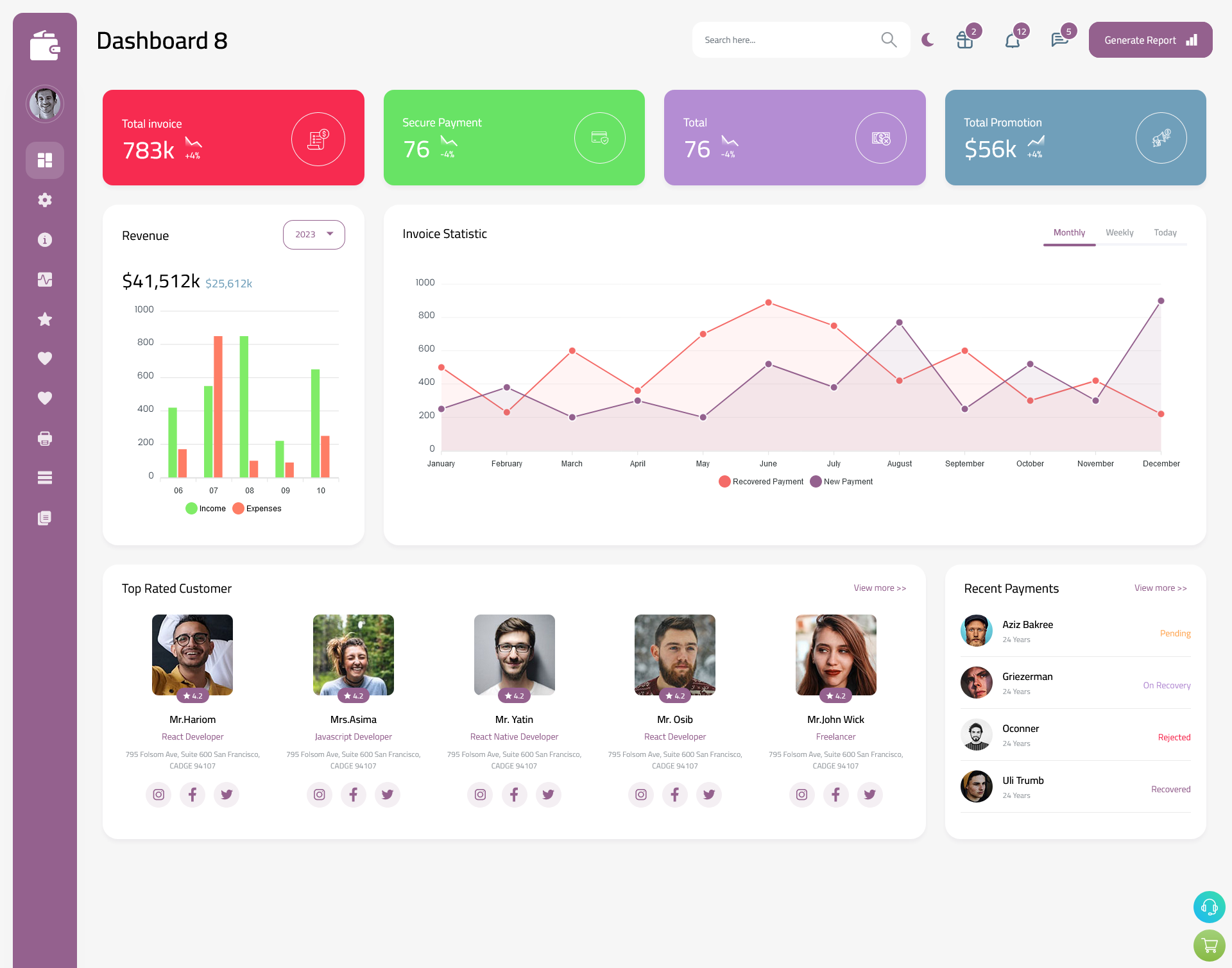1232x968 pixels.
Task: Expand the 2023 year dropdown in Revenue
Action: pos(313,234)
